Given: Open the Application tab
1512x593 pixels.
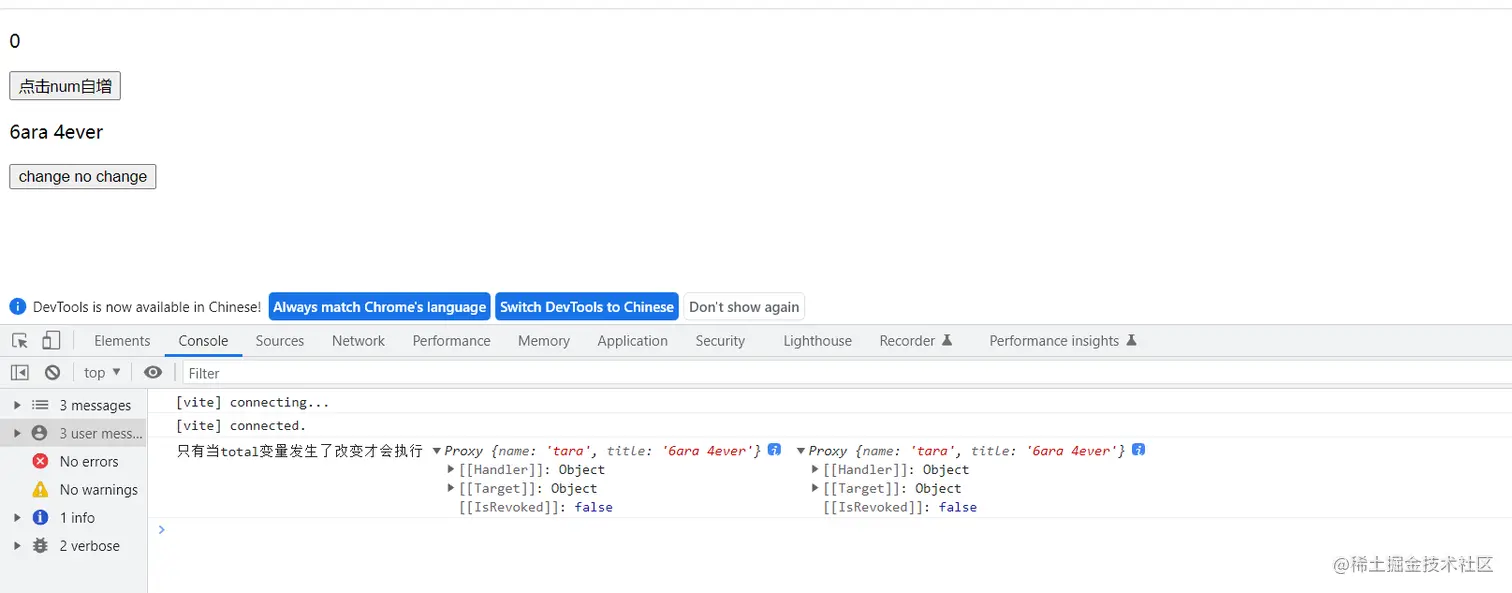Looking at the screenshot, I should click(x=632, y=341).
